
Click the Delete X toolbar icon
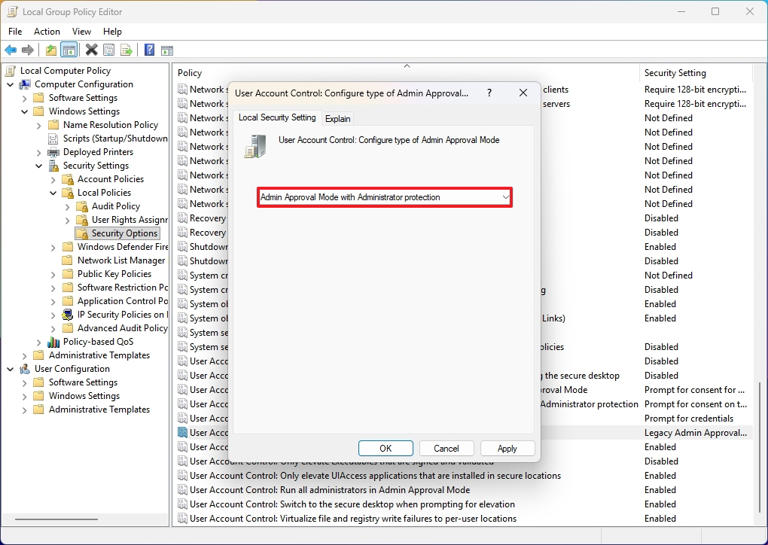[92, 49]
